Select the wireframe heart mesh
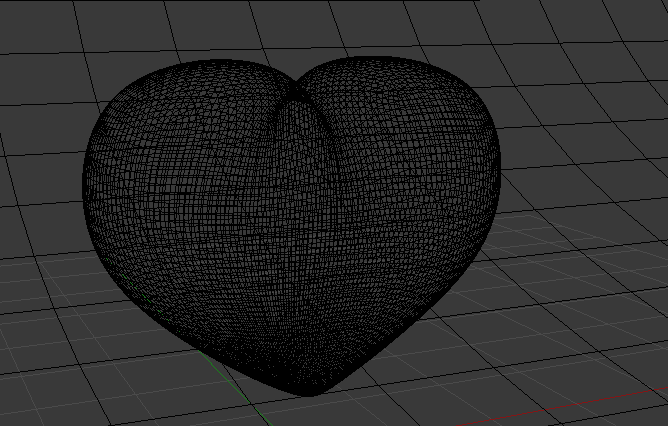This screenshot has height=426, width=668. pyautogui.click(x=291, y=226)
